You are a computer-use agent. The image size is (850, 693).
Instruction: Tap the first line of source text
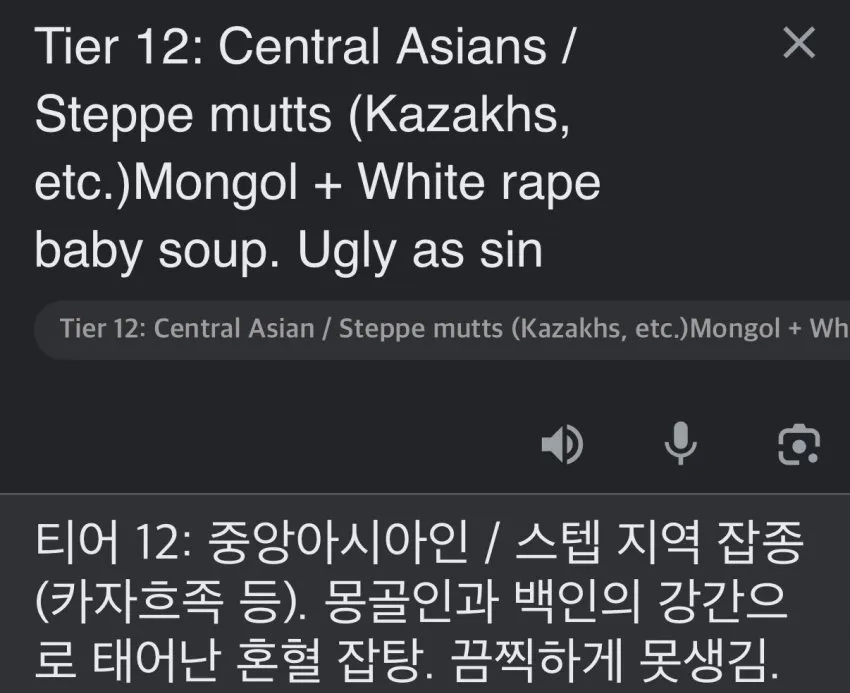click(304, 47)
